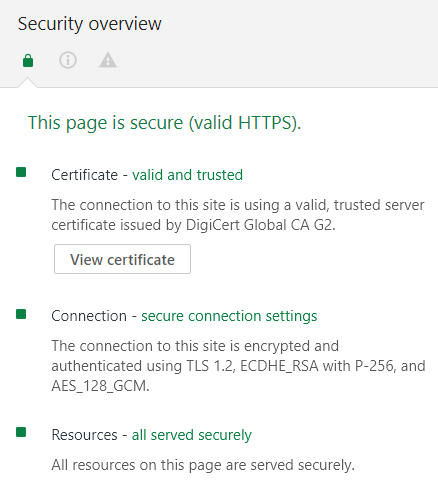Click the green square beside Certificate

(x=21, y=172)
